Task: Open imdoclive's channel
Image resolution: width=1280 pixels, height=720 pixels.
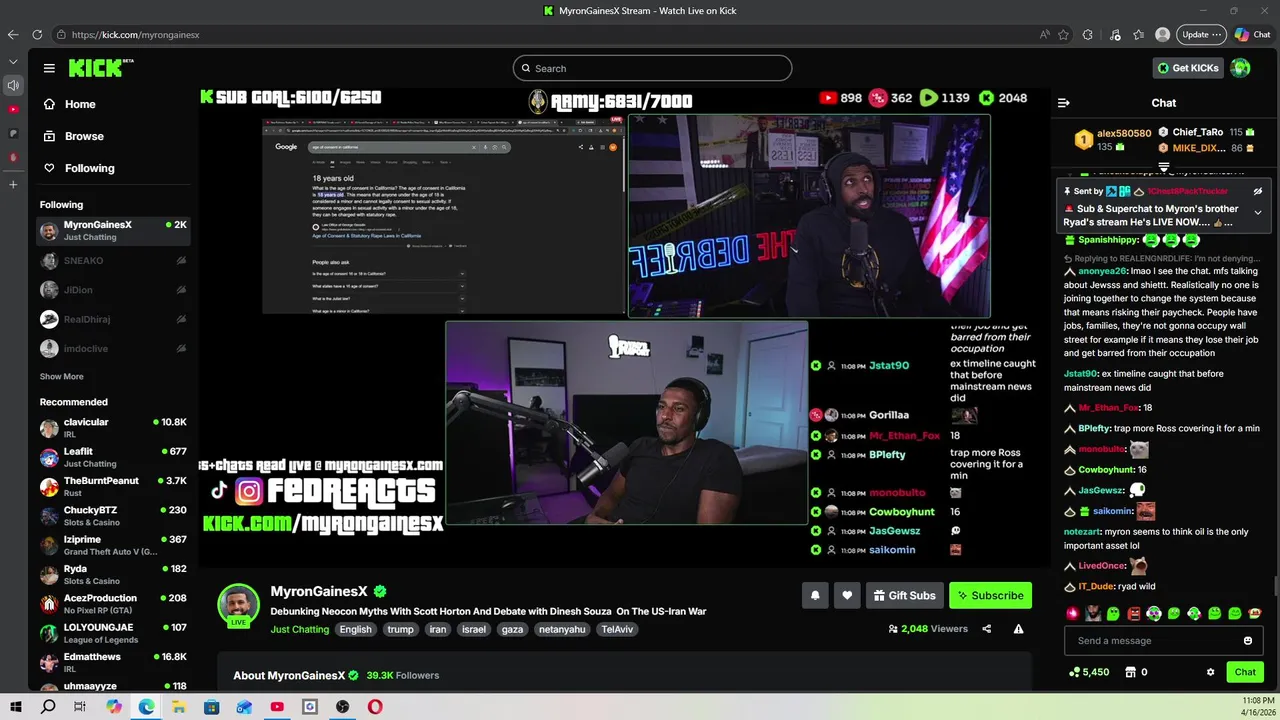Action: click(113, 349)
